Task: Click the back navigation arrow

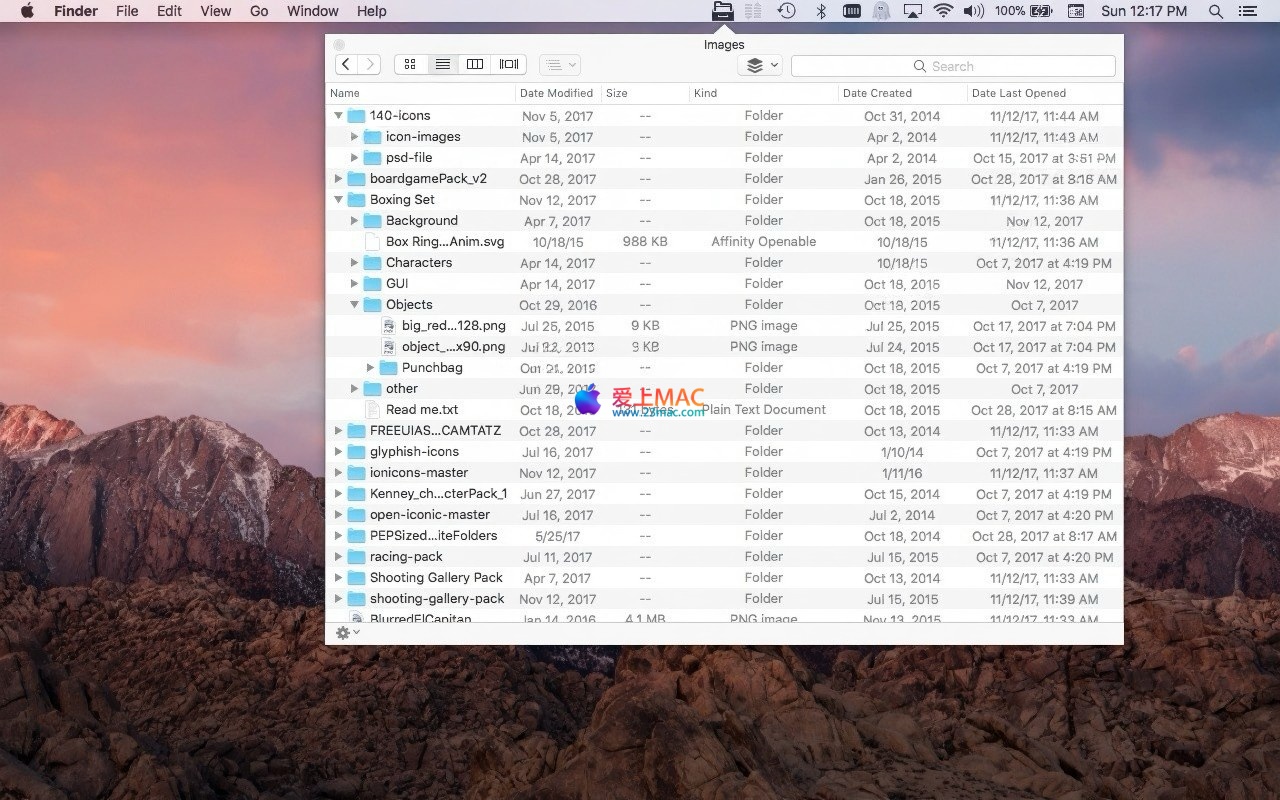Action: [346, 65]
